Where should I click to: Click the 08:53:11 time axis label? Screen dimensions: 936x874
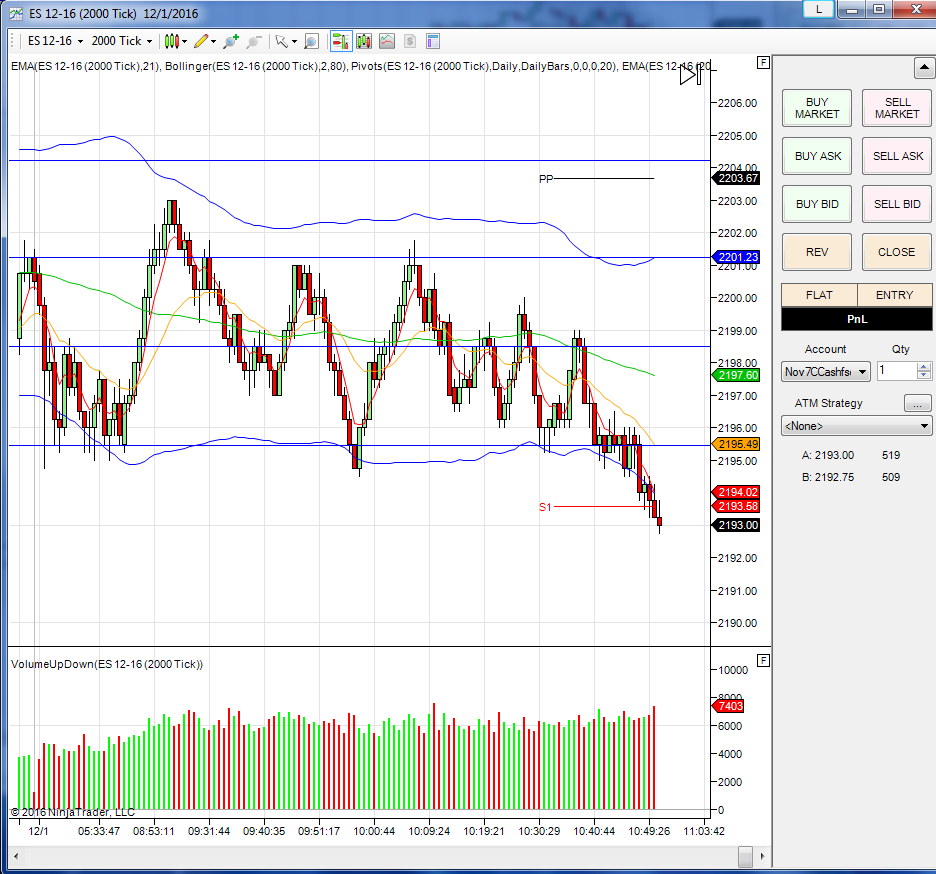click(153, 831)
